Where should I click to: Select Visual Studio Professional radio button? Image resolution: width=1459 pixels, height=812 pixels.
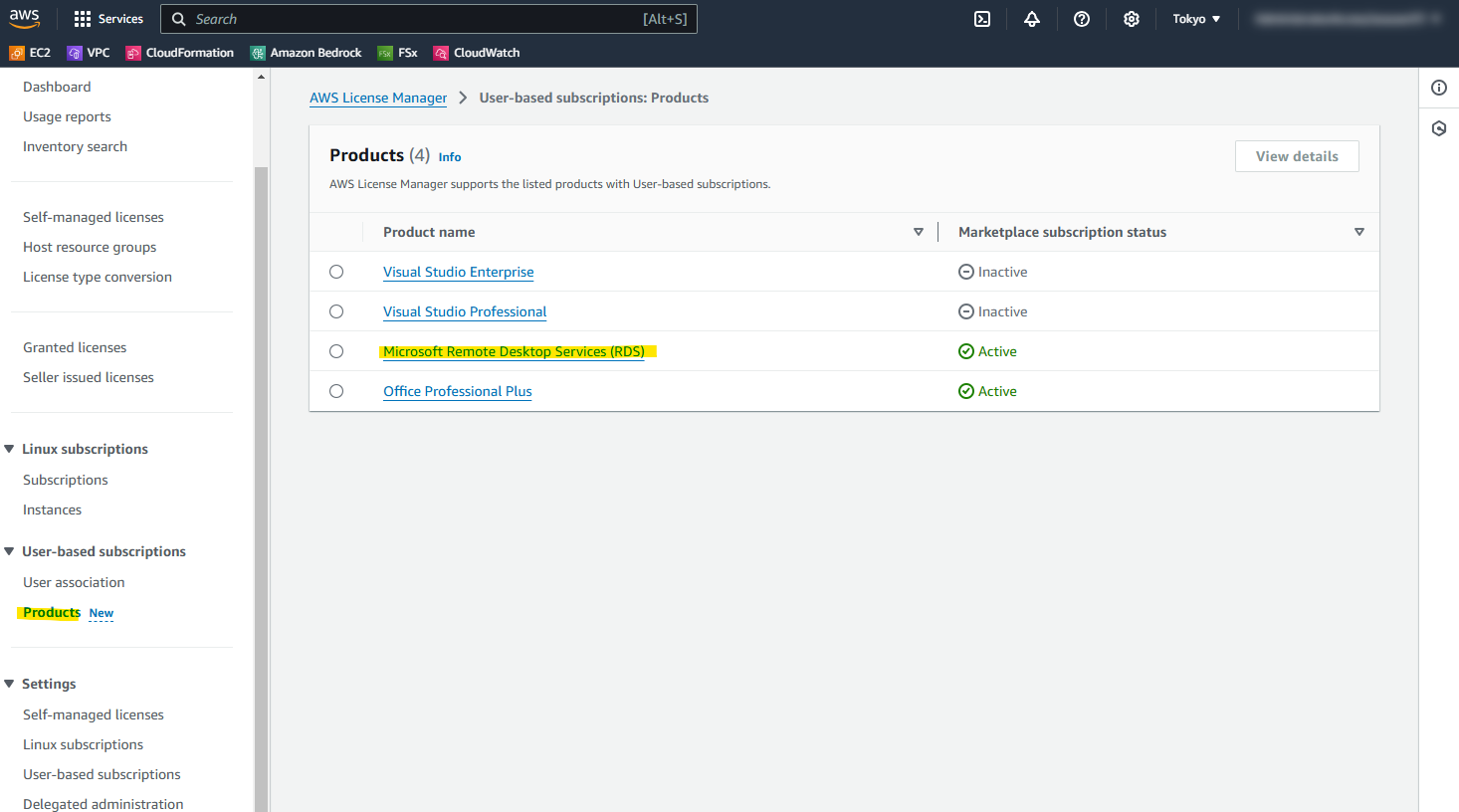336,311
